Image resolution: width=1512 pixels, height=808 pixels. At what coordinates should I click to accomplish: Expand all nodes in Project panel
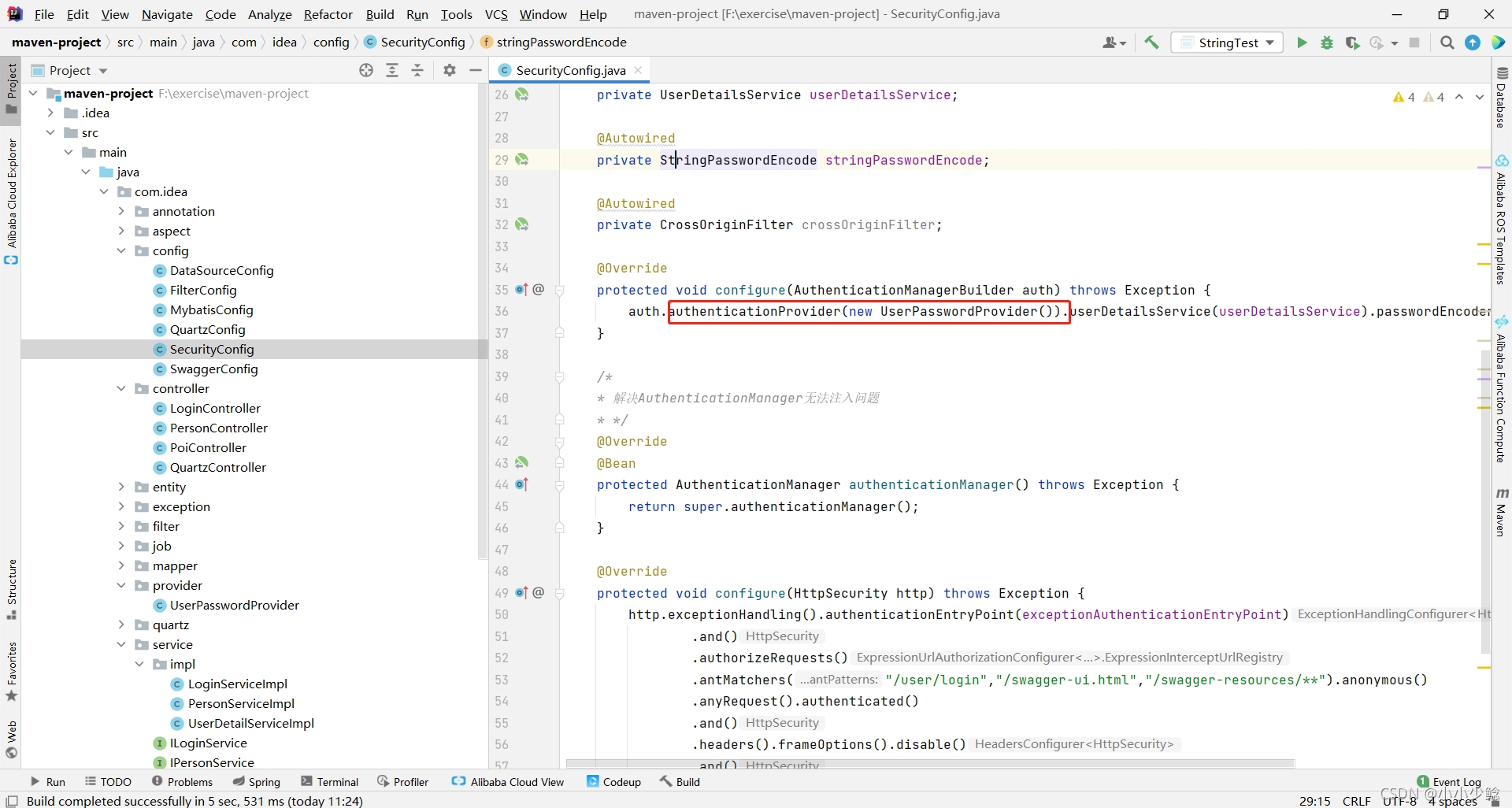point(392,70)
